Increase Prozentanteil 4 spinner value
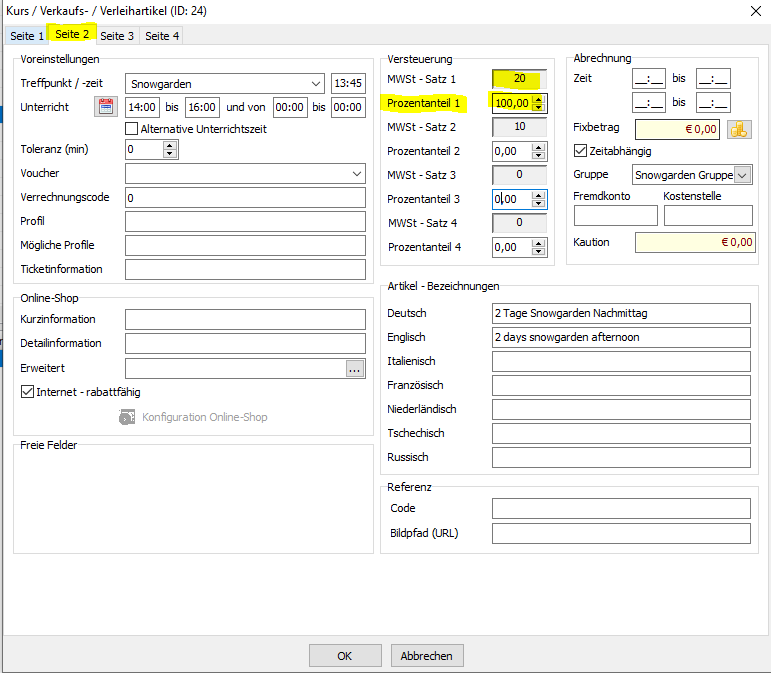Viewport: 771px width, 673px height. 538,243
